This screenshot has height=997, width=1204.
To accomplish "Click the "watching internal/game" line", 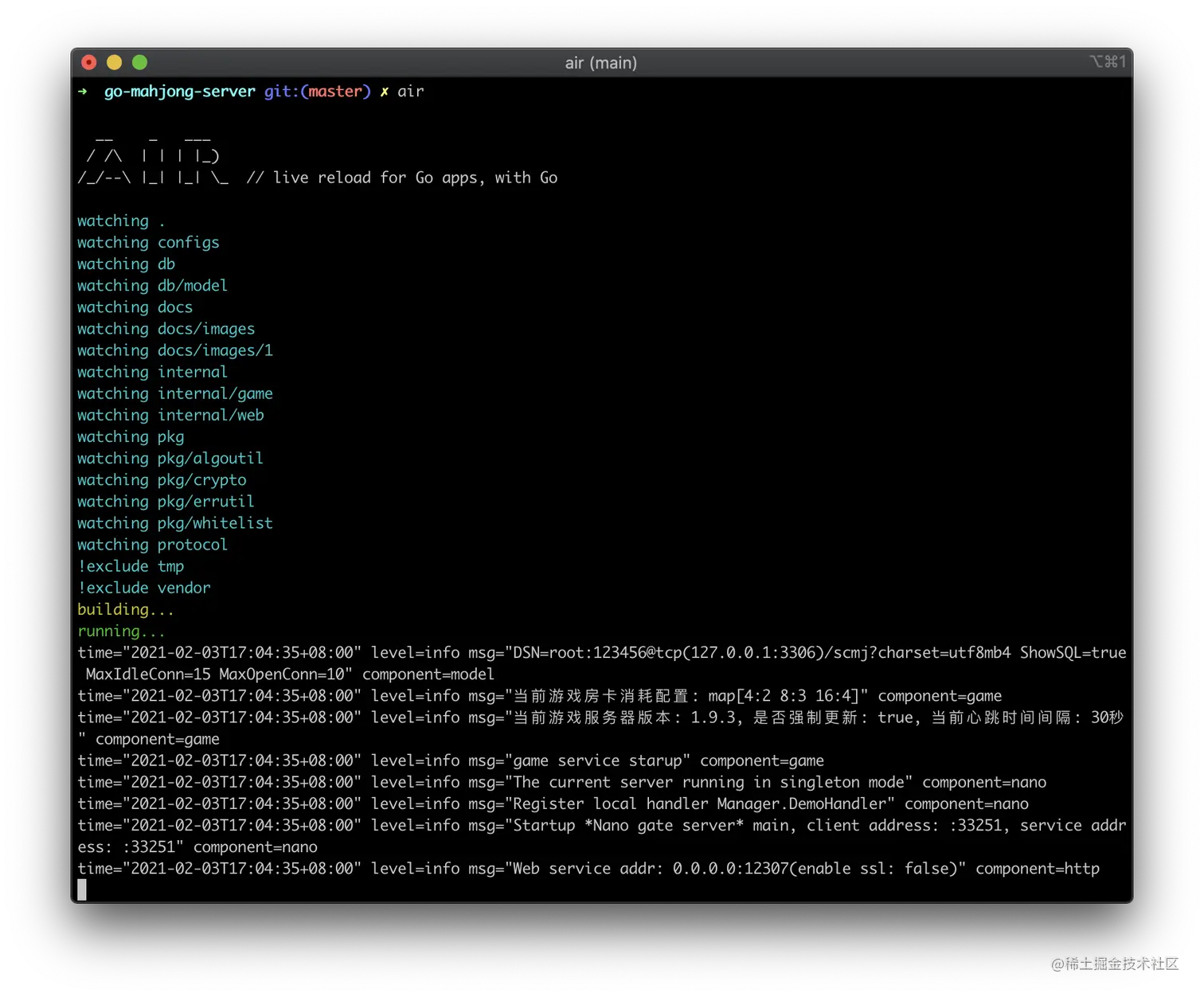I will [x=175, y=393].
